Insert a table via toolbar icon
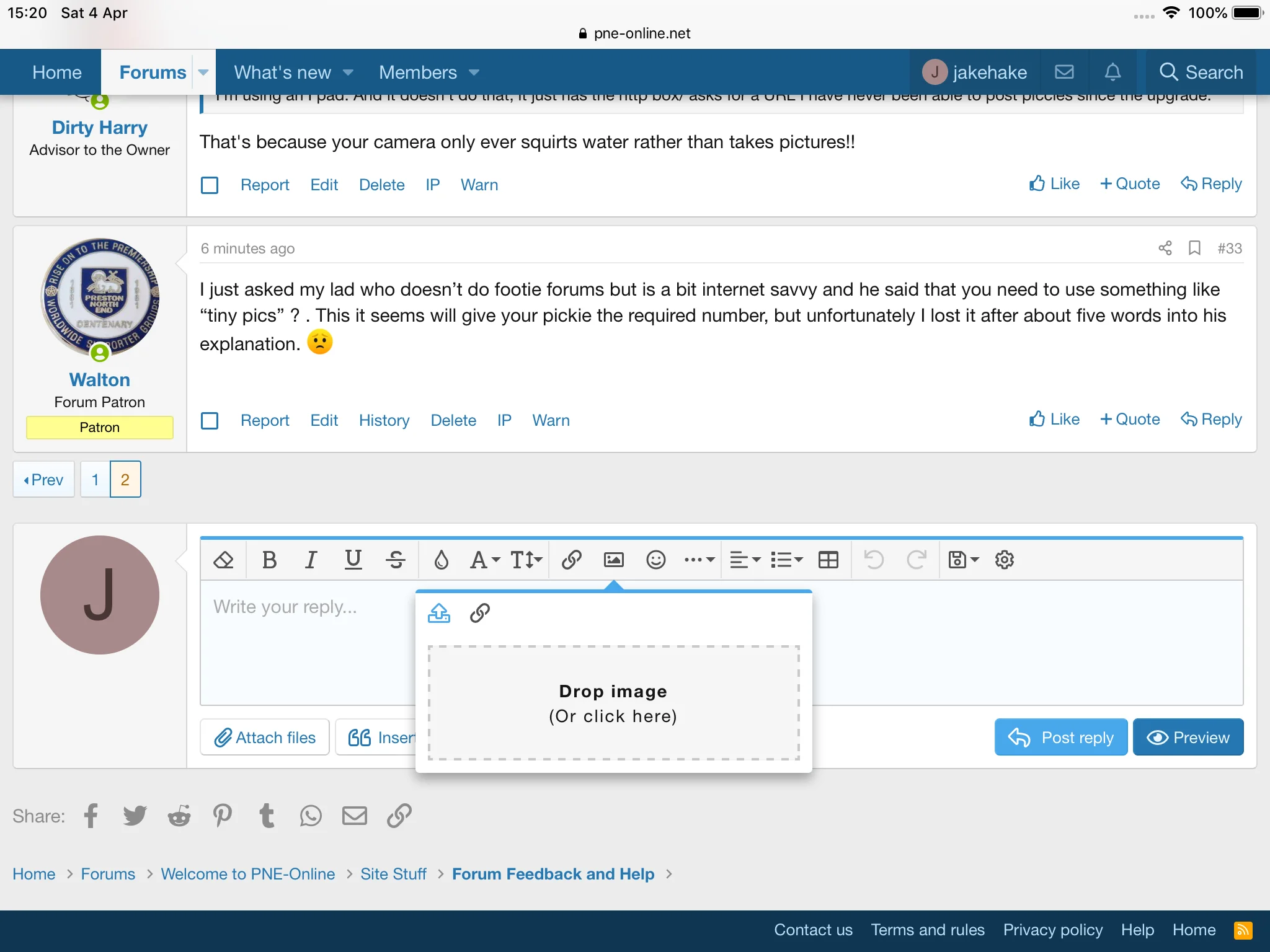Viewport: 1270px width, 952px height. coord(828,560)
